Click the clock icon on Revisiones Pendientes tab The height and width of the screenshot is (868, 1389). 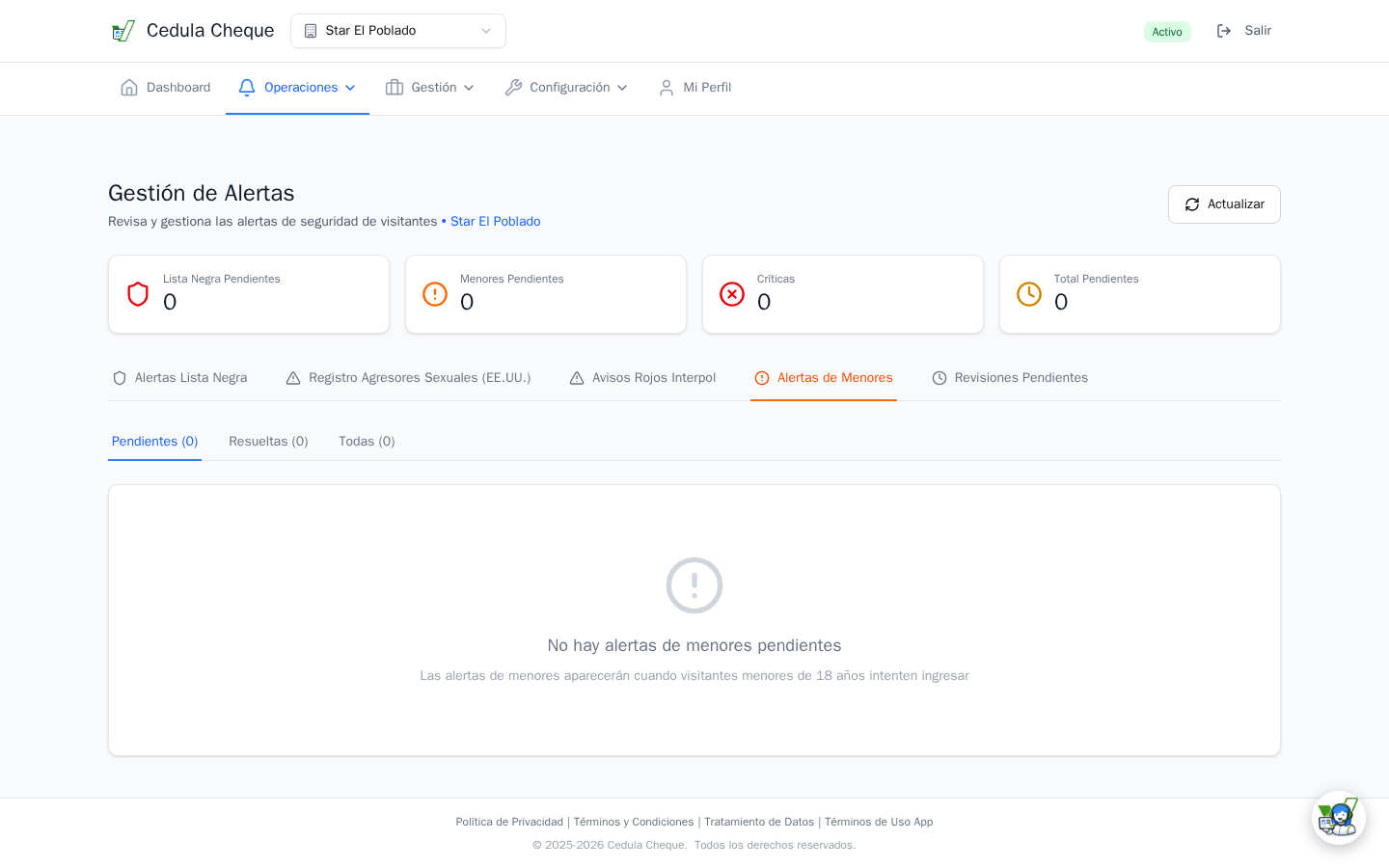coord(940,378)
